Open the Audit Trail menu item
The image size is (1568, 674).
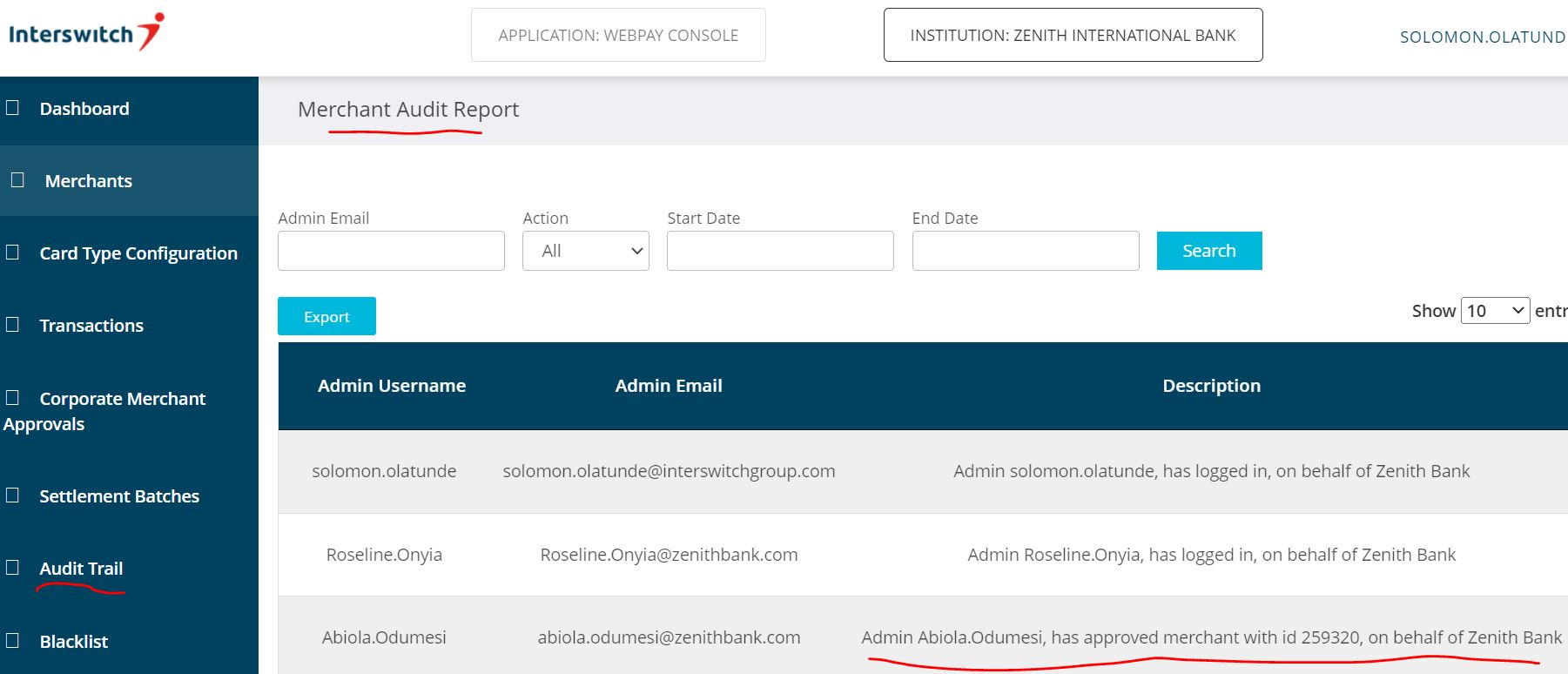click(x=81, y=569)
